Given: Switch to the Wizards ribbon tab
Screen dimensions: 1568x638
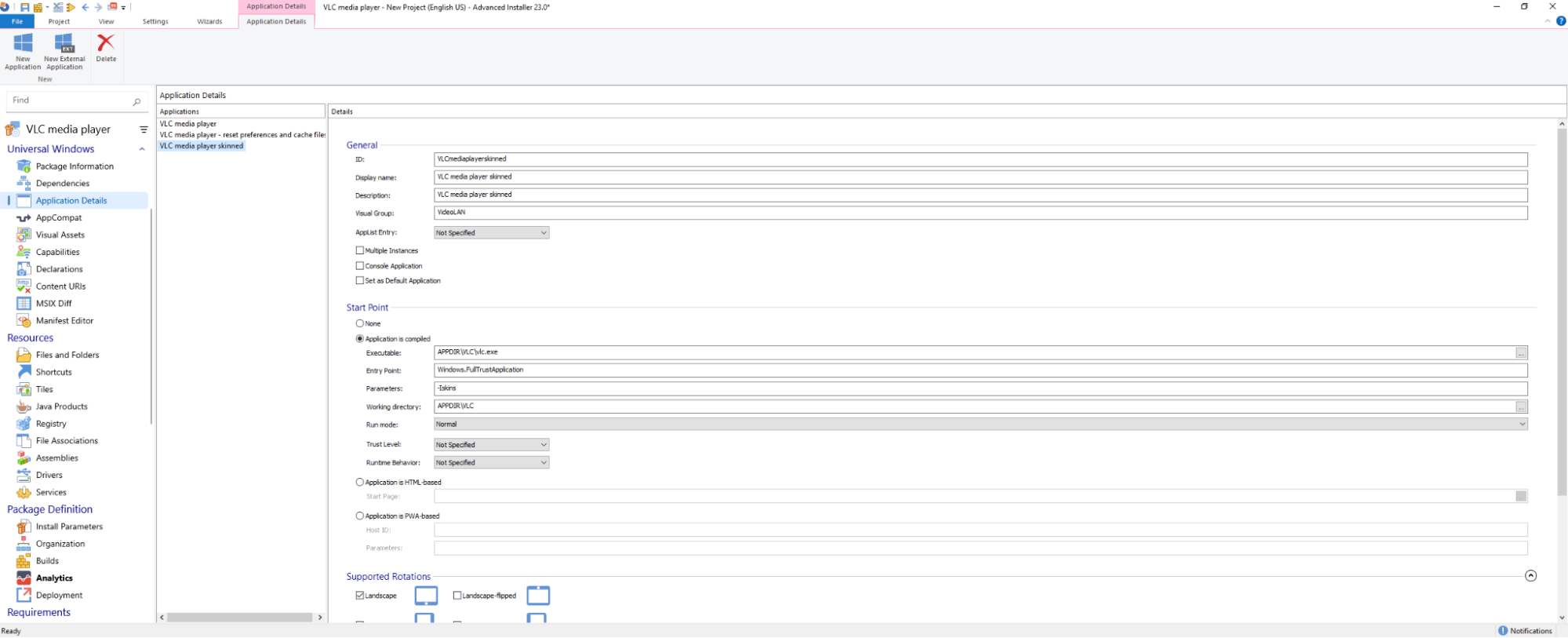Looking at the screenshot, I should tap(209, 21).
